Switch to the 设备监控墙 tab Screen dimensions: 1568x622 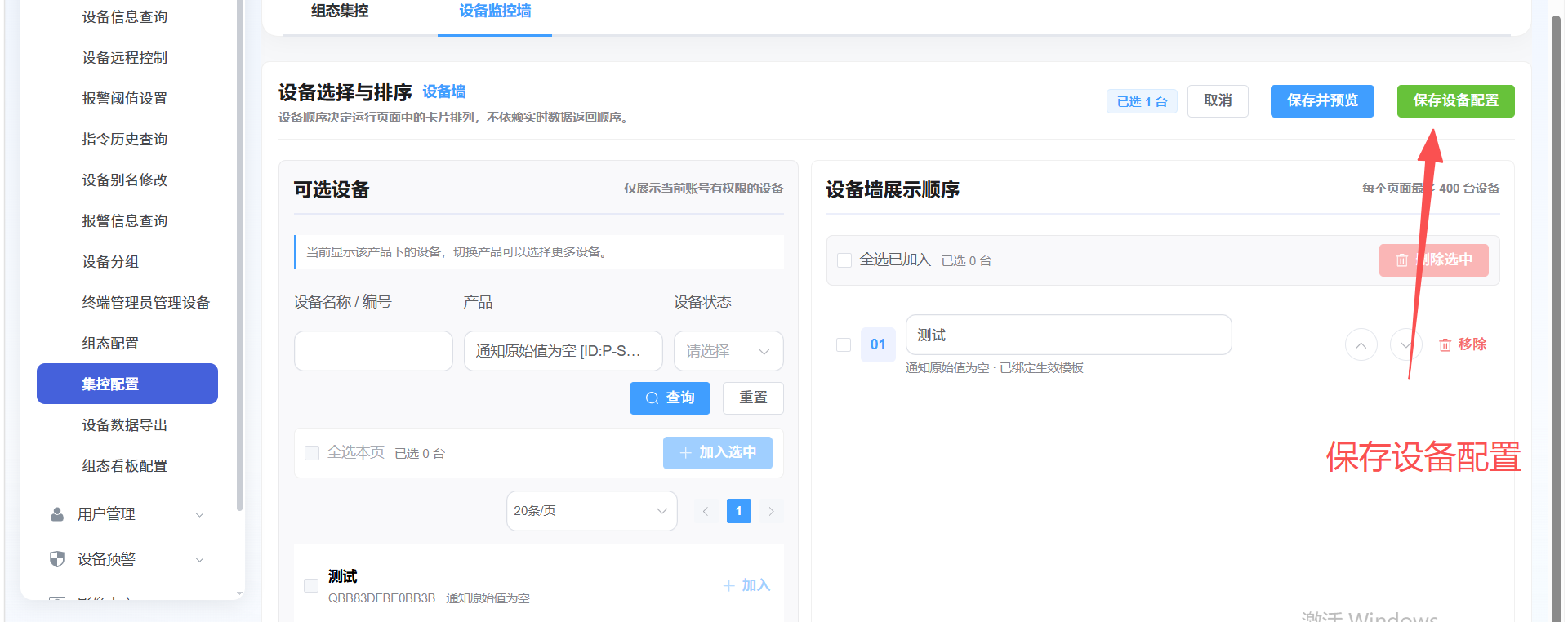tap(495, 11)
